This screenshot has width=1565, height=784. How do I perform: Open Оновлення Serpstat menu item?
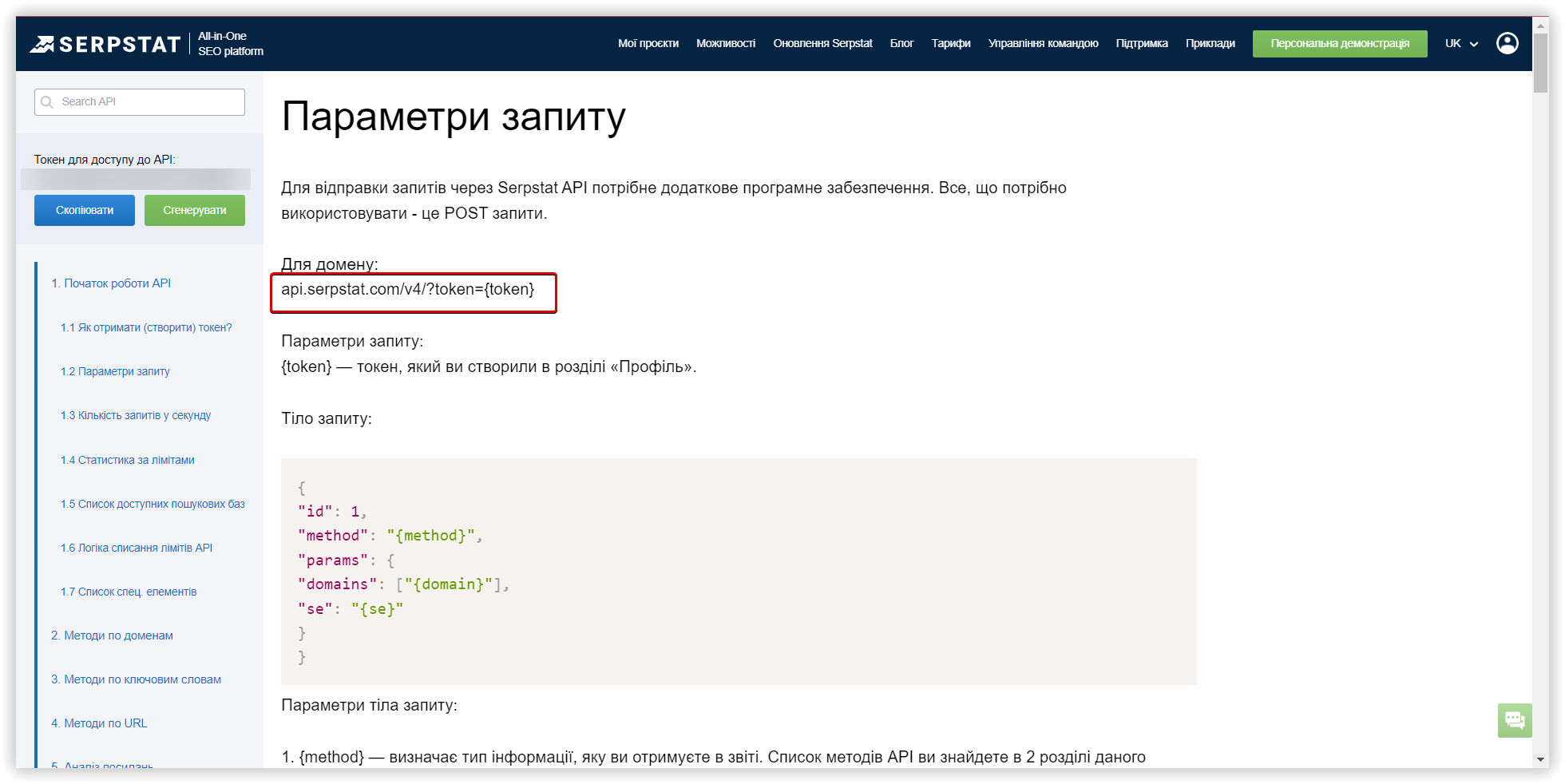coord(822,44)
